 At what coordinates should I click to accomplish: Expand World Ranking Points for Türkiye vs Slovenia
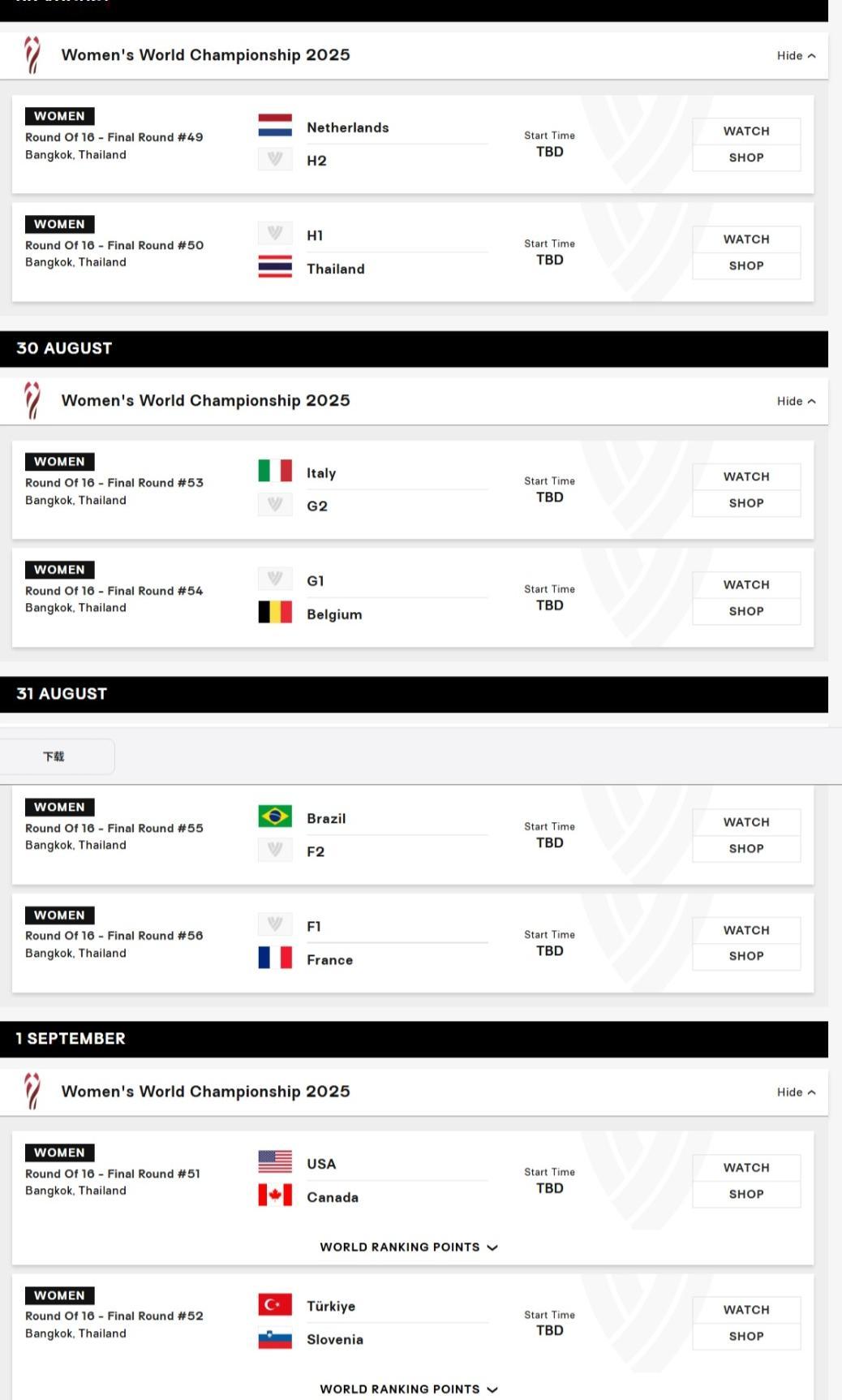pos(408,1389)
